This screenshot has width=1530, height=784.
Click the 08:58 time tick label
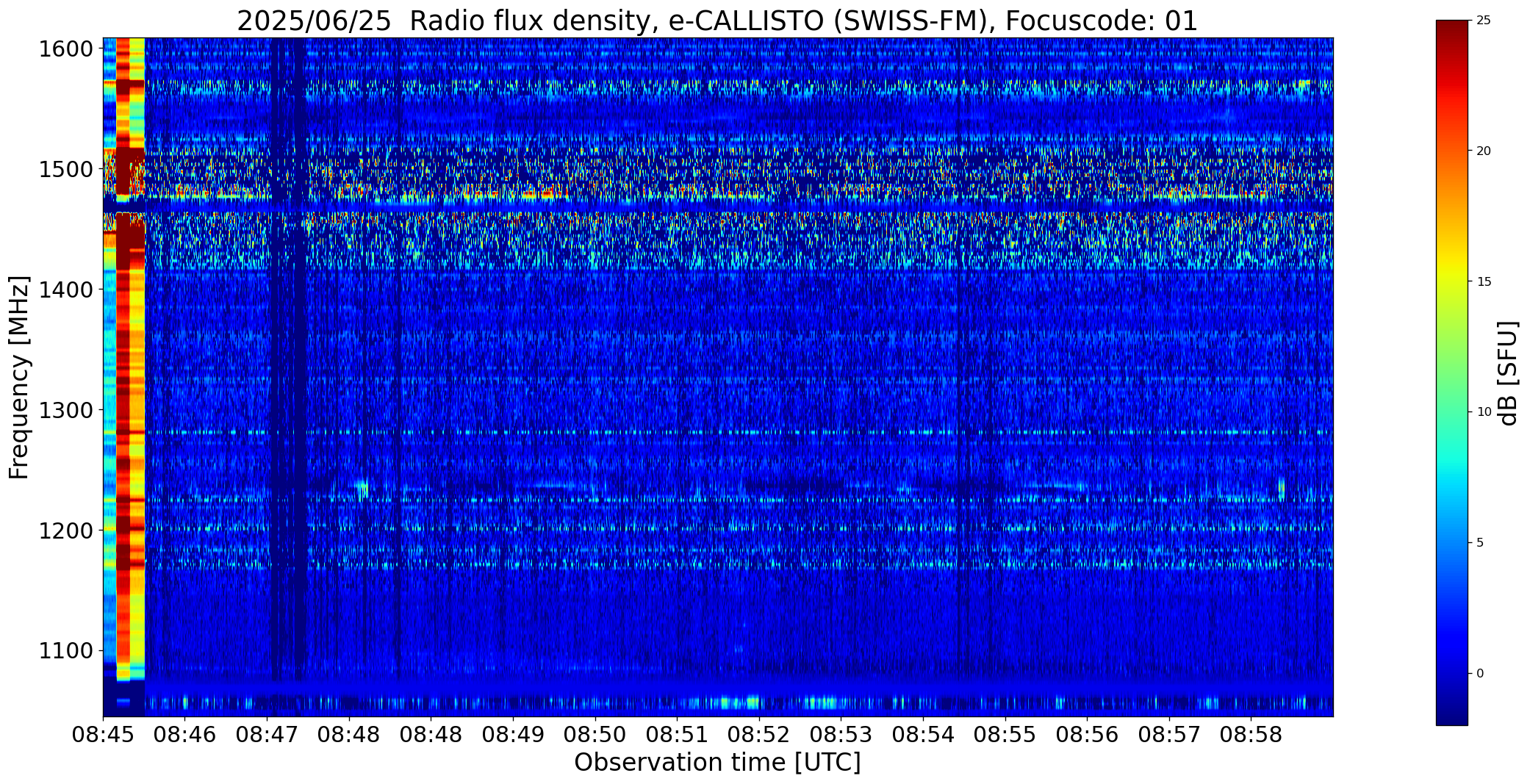(x=1251, y=735)
